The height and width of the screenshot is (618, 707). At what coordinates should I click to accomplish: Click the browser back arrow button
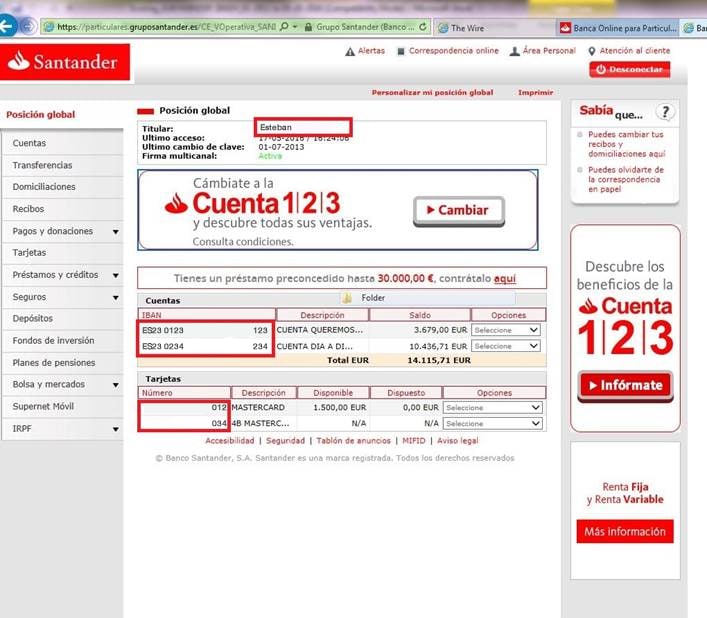(9, 26)
